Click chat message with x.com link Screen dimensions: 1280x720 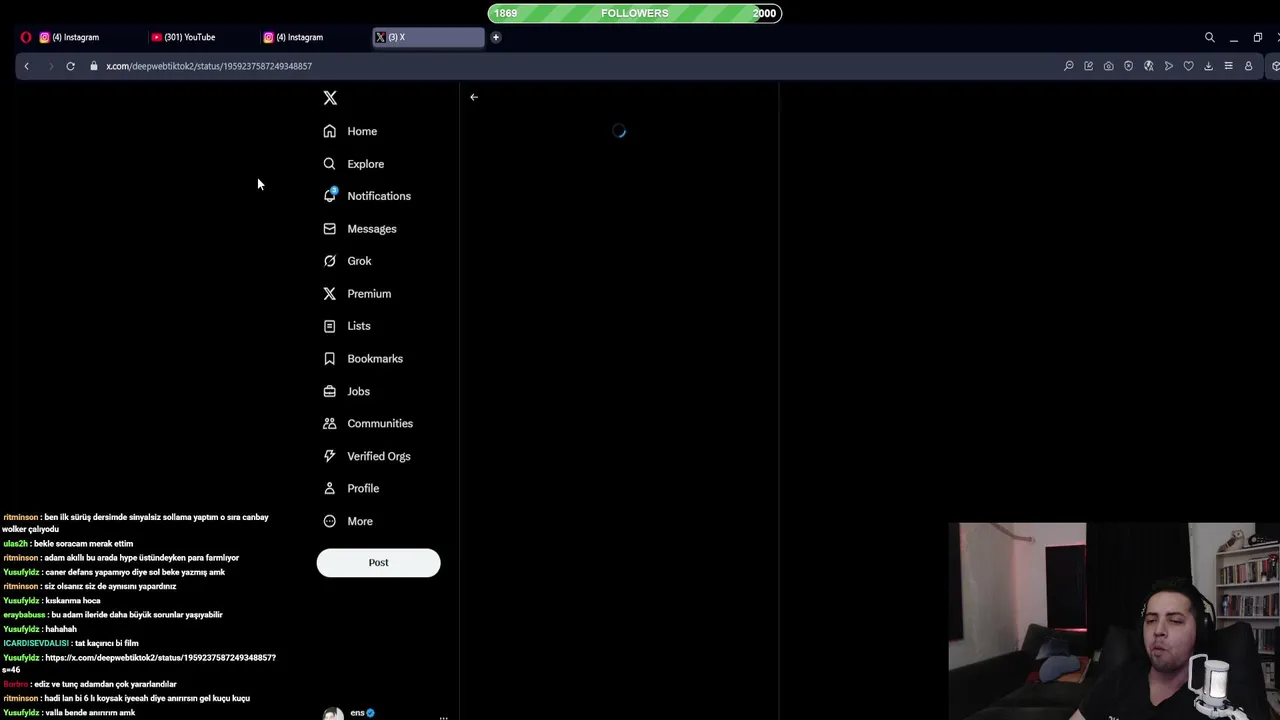coord(139,663)
